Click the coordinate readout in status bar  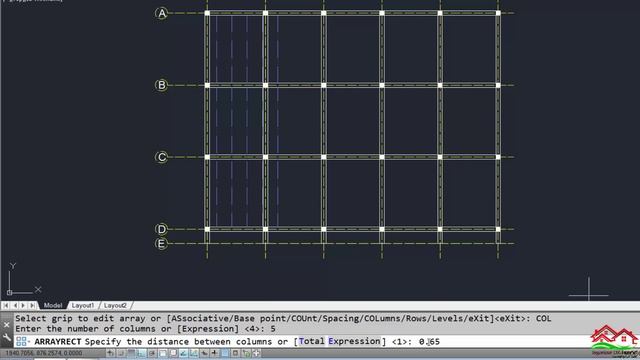tap(44, 353)
